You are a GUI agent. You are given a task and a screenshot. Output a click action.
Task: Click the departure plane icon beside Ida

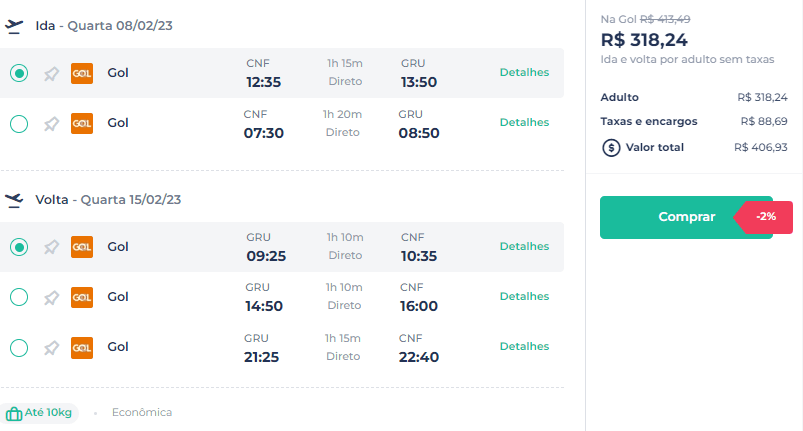point(14,26)
